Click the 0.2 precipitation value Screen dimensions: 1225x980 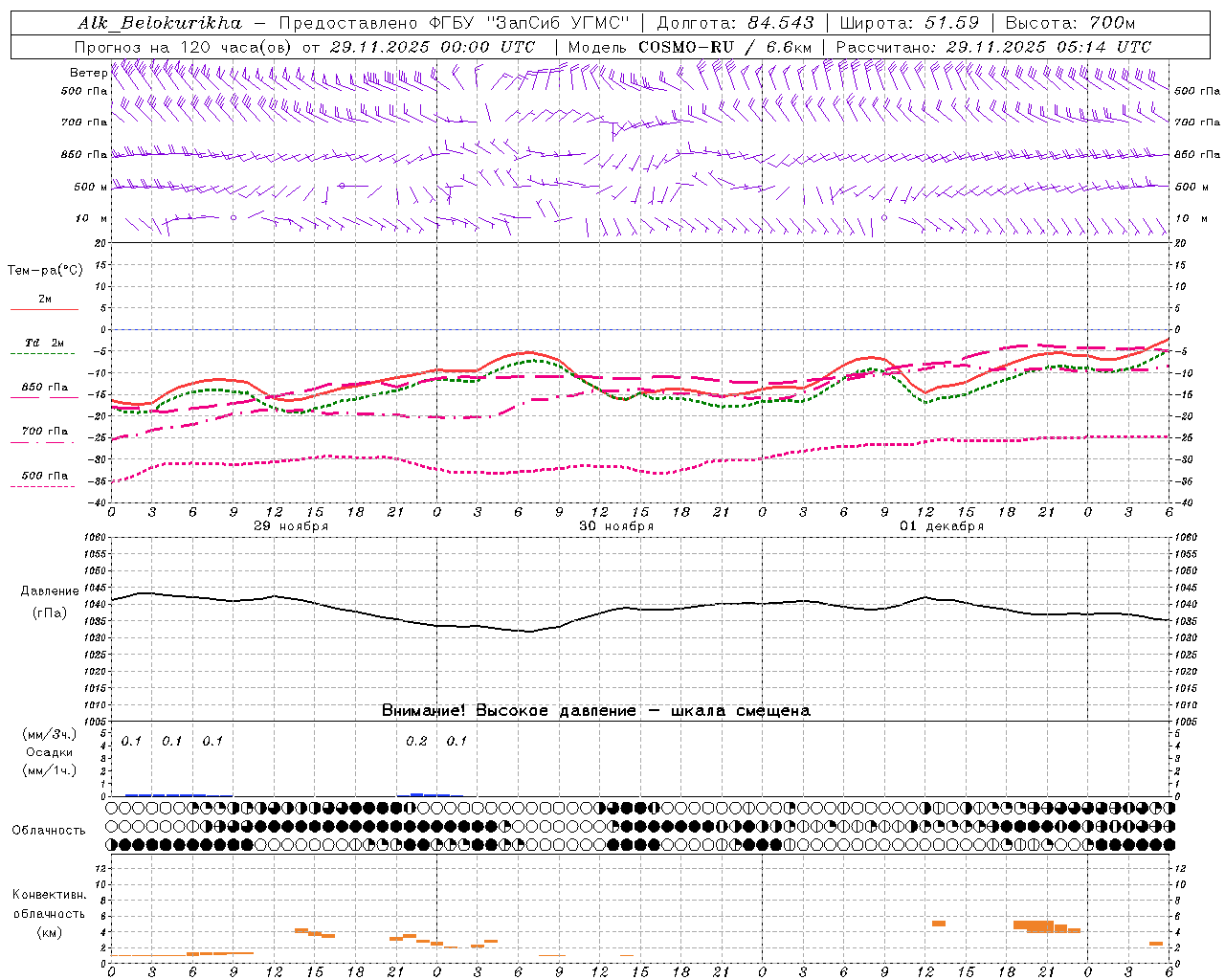tap(416, 742)
